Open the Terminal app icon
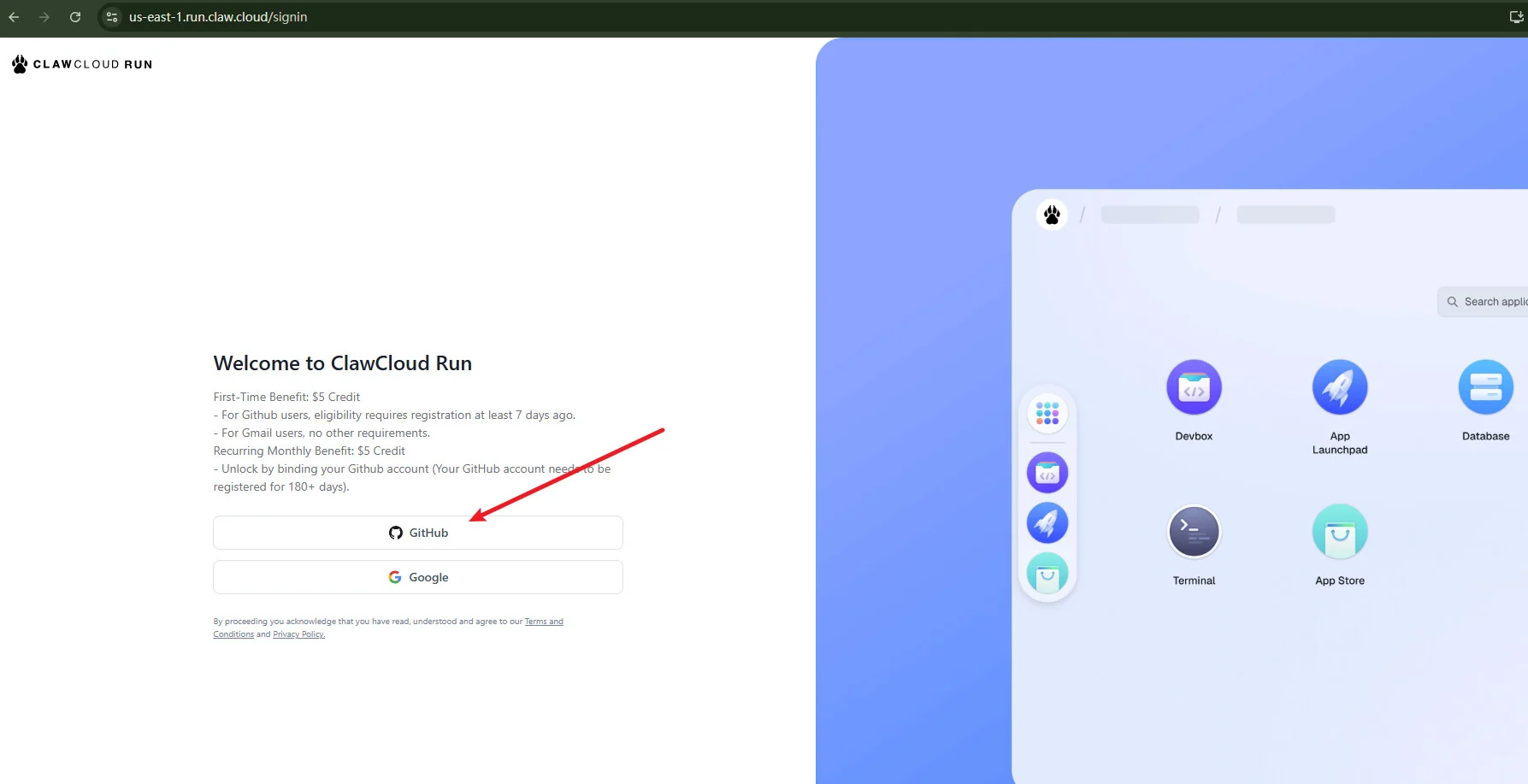The width and height of the screenshot is (1528, 784). click(1194, 532)
